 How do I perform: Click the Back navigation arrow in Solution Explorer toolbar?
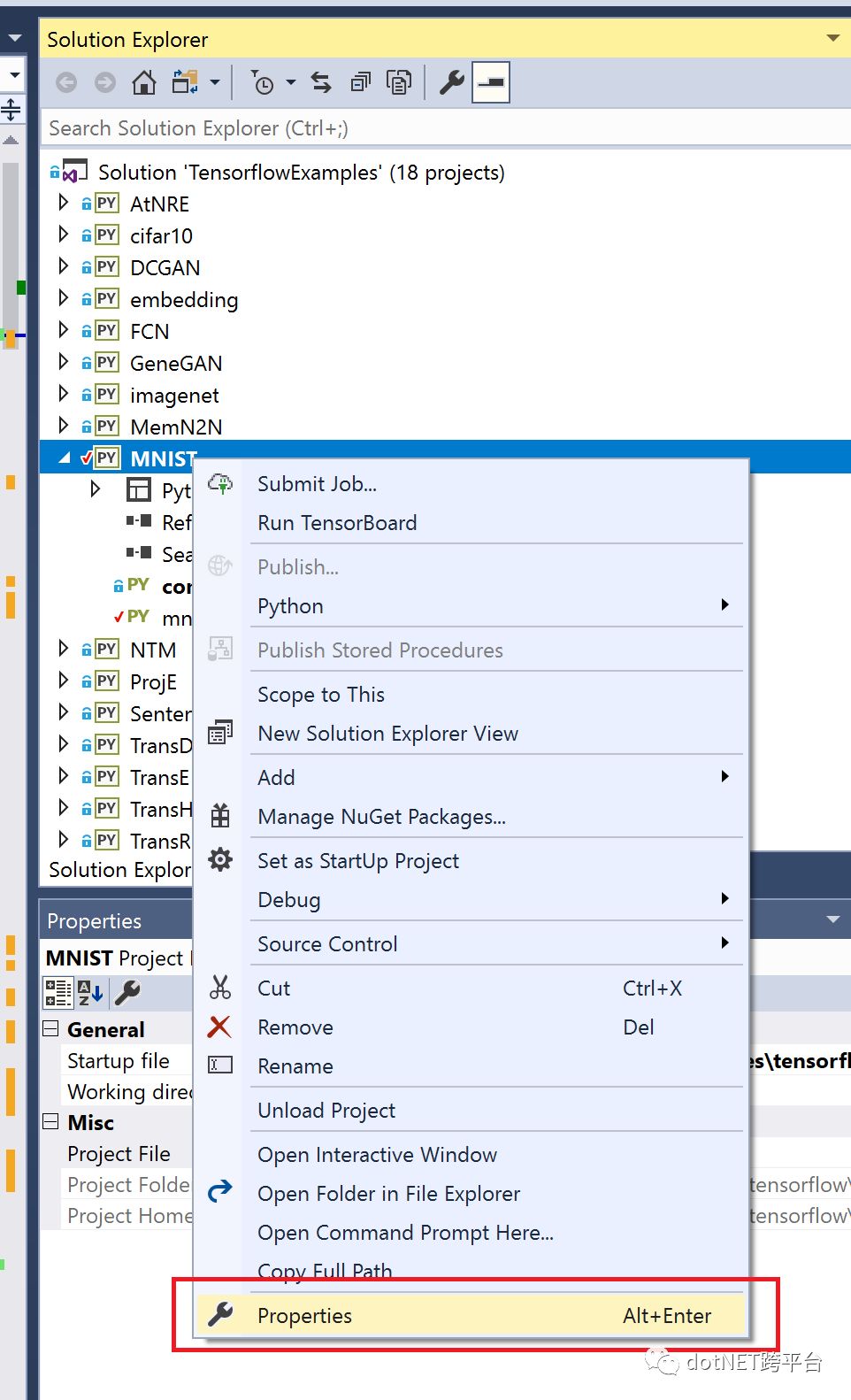(x=66, y=83)
